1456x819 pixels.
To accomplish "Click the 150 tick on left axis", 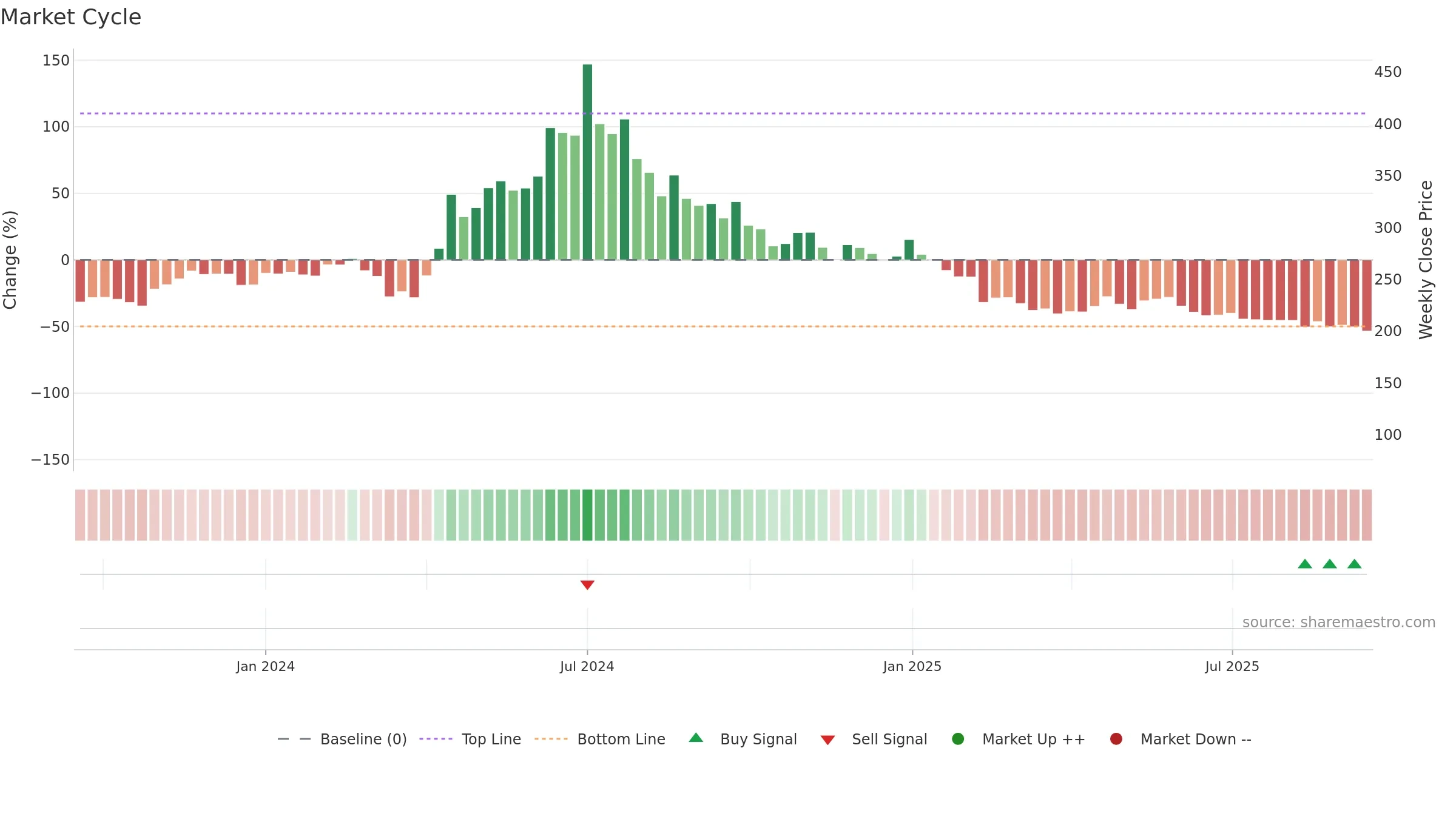I will [56, 60].
